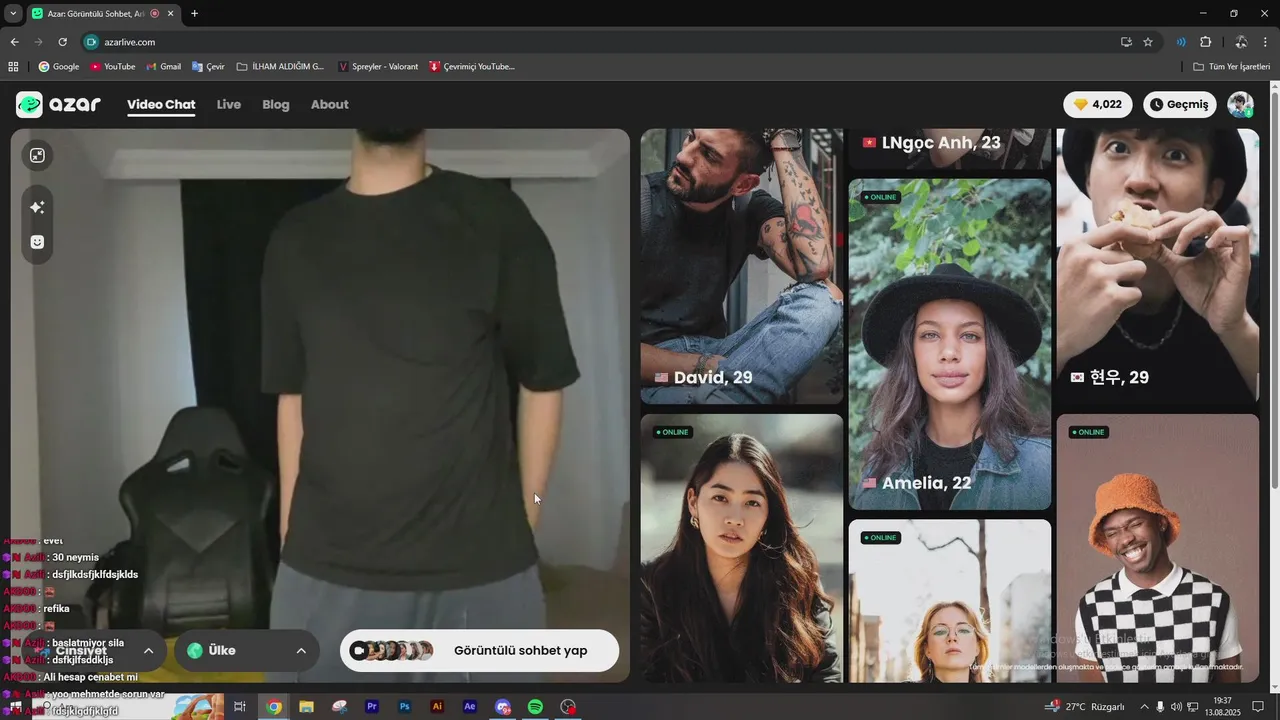This screenshot has height=720, width=1280.
Task: Open File Explorer from the taskbar
Action: (306, 707)
